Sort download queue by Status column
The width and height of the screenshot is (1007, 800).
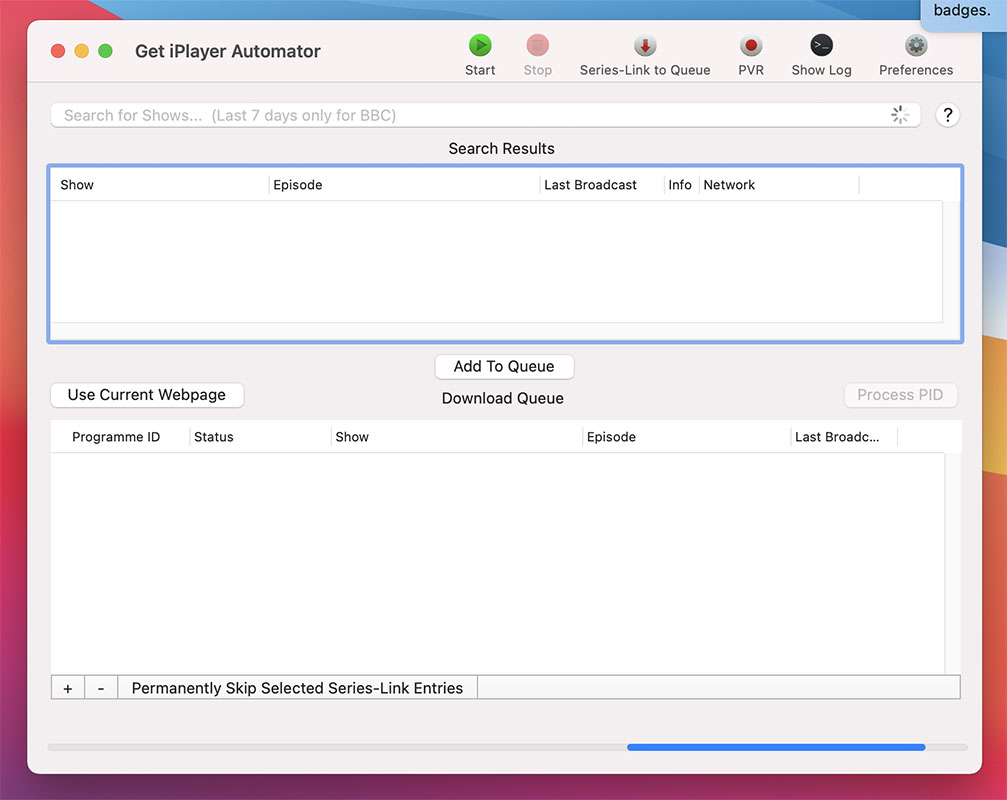pyautogui.click(x=258, y=437)
